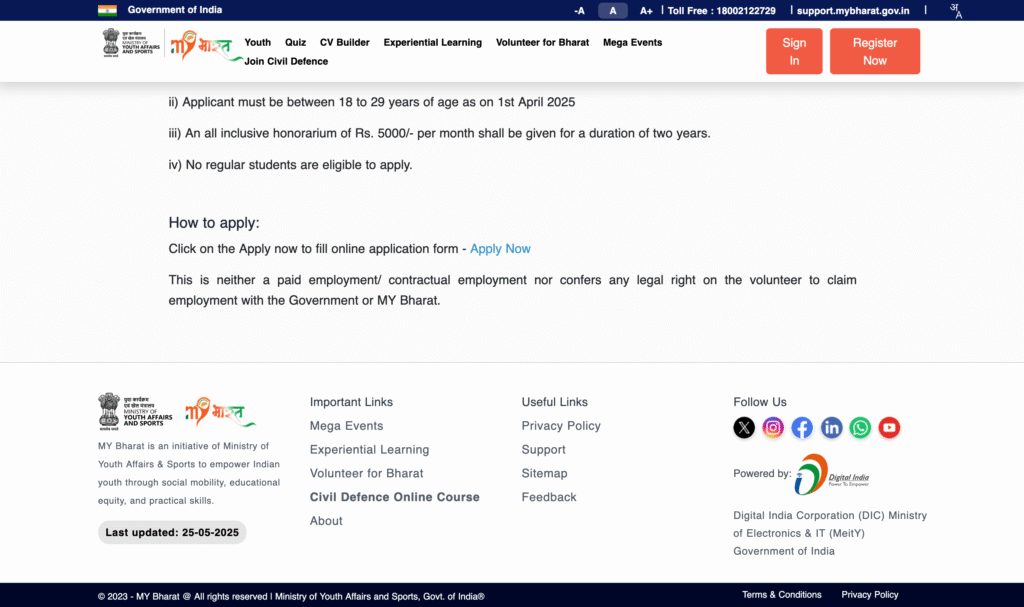The image size is (1024, 607).
Task: Open the Sitemap footer link
Action: click(544, 473)
